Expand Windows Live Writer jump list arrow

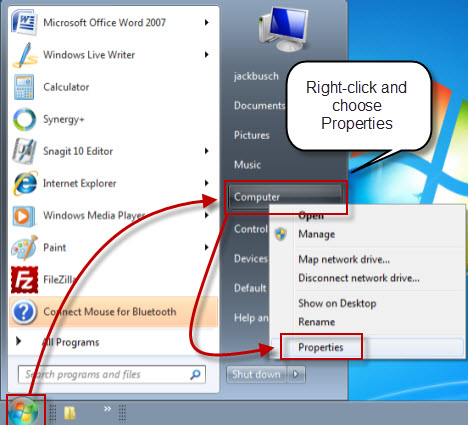coord(207,54)
